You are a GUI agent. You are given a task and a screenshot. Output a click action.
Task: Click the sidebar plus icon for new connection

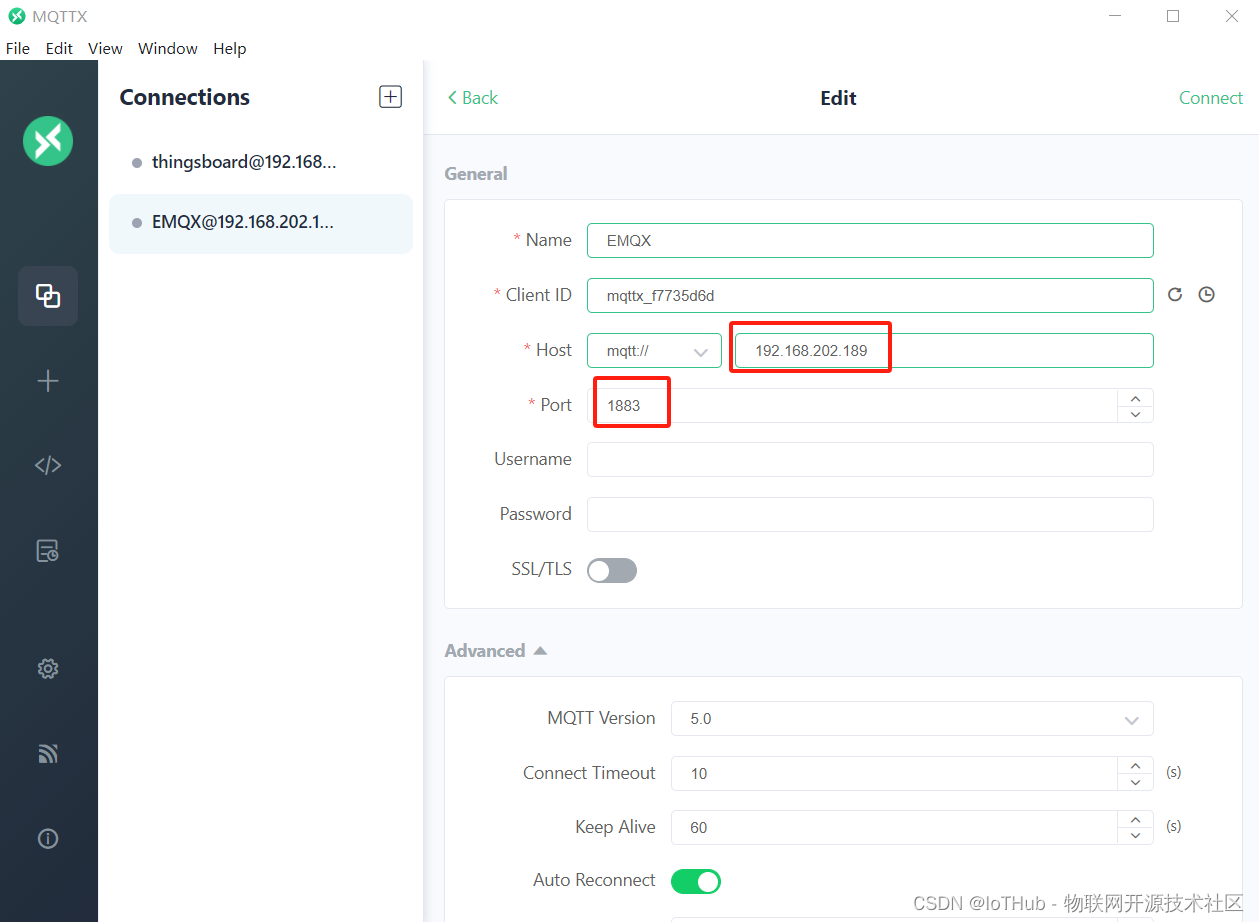coord(48,381)
